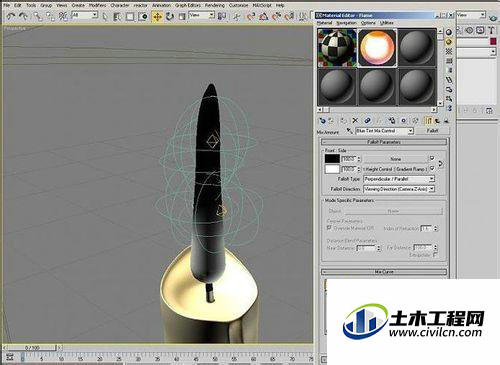Click the black front color swatch
Screen dimensions: 500x365
coord(332,159)
